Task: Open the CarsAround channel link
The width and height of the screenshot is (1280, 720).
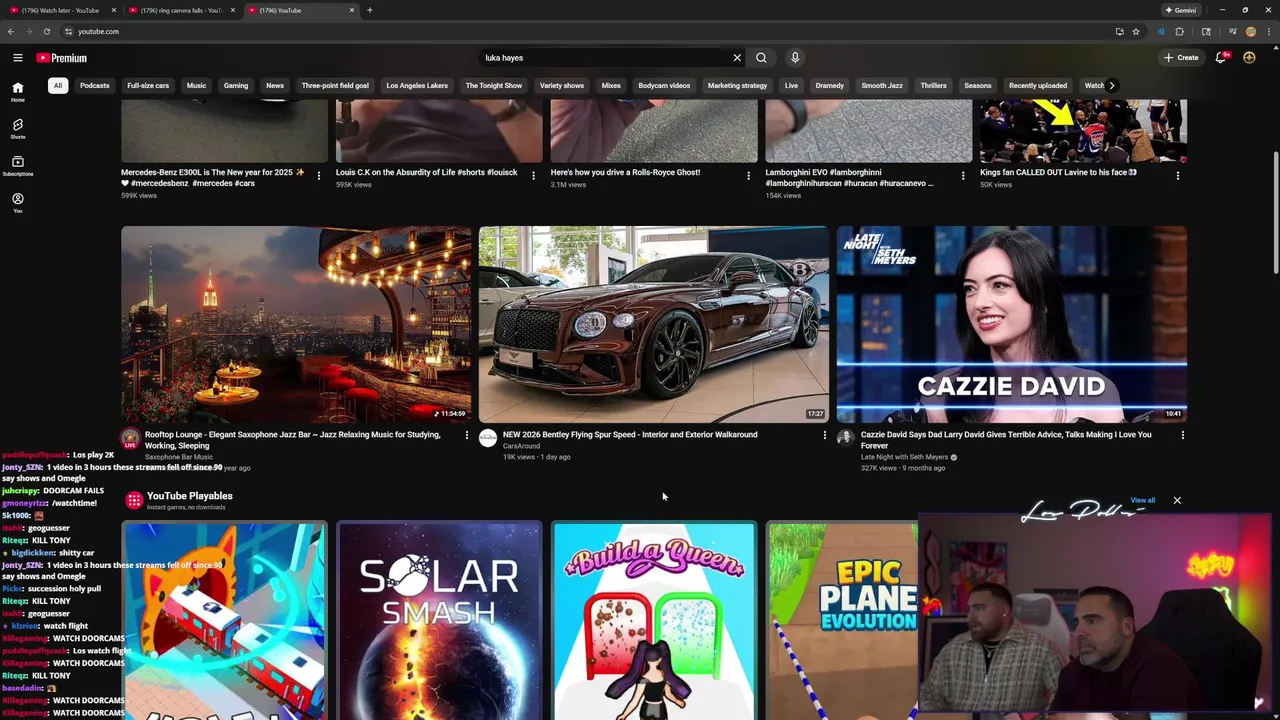Action: tap(521, 446)
